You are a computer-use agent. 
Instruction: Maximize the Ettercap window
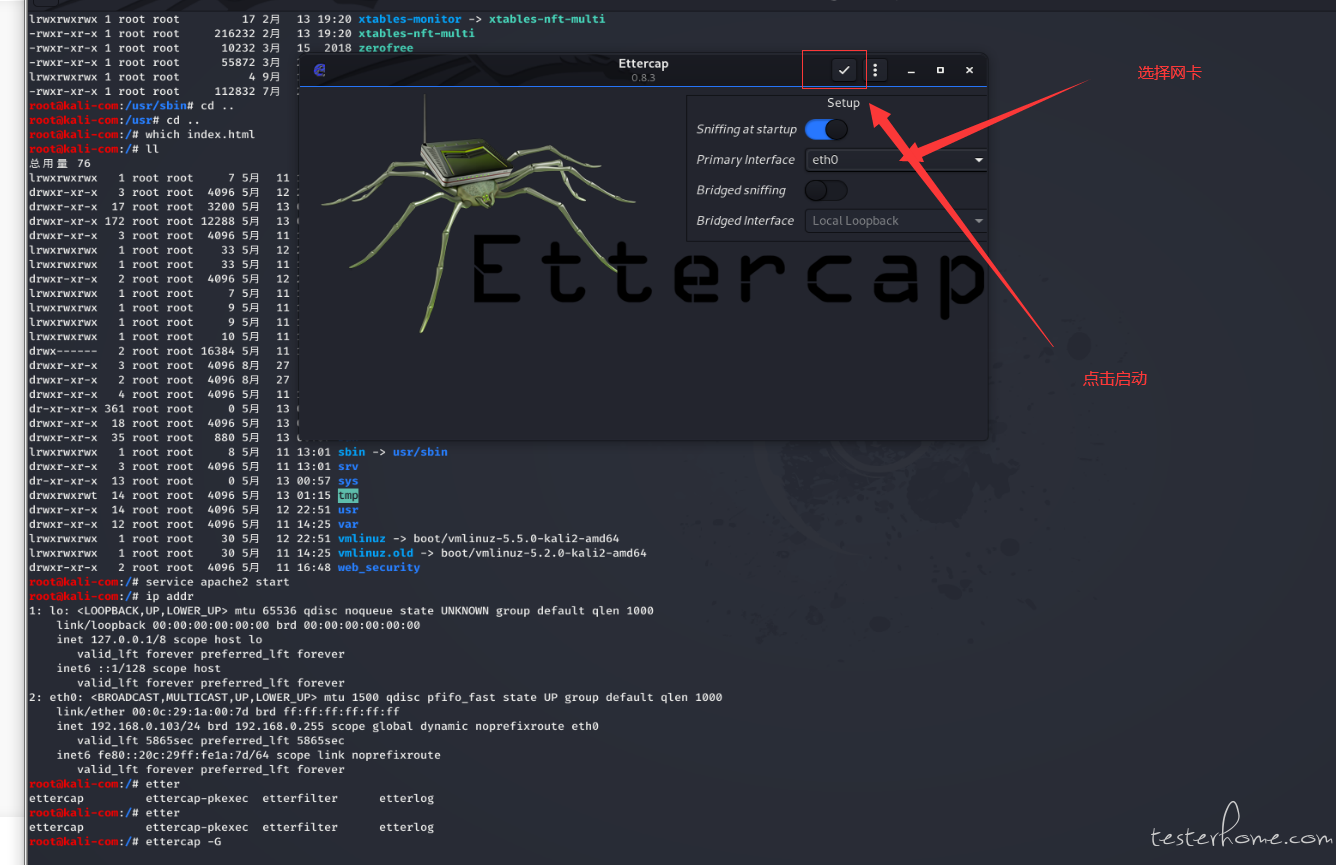click(x=940, y=70)
